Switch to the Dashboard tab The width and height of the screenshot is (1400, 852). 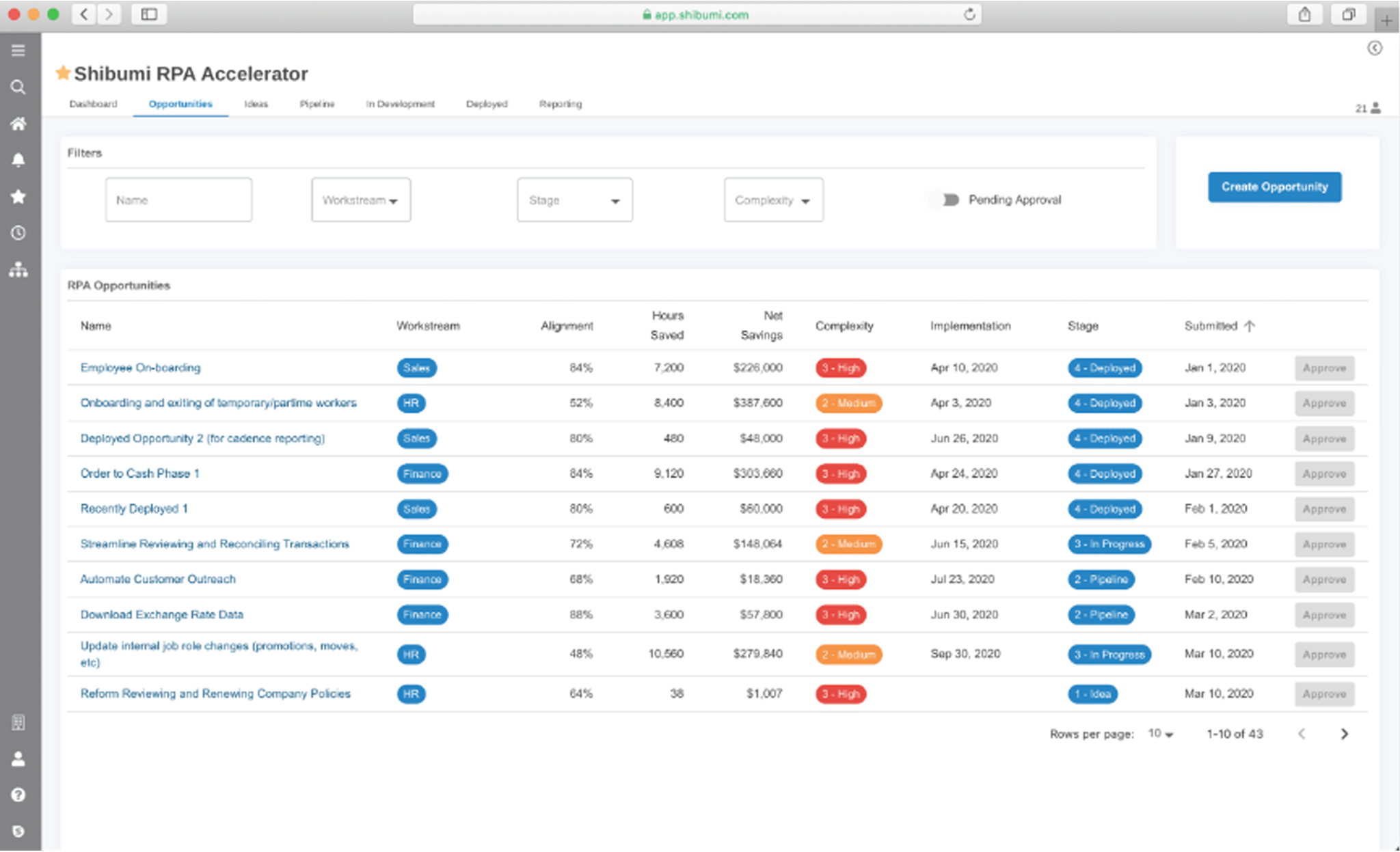pyautogui.click(x=93, y=104)
